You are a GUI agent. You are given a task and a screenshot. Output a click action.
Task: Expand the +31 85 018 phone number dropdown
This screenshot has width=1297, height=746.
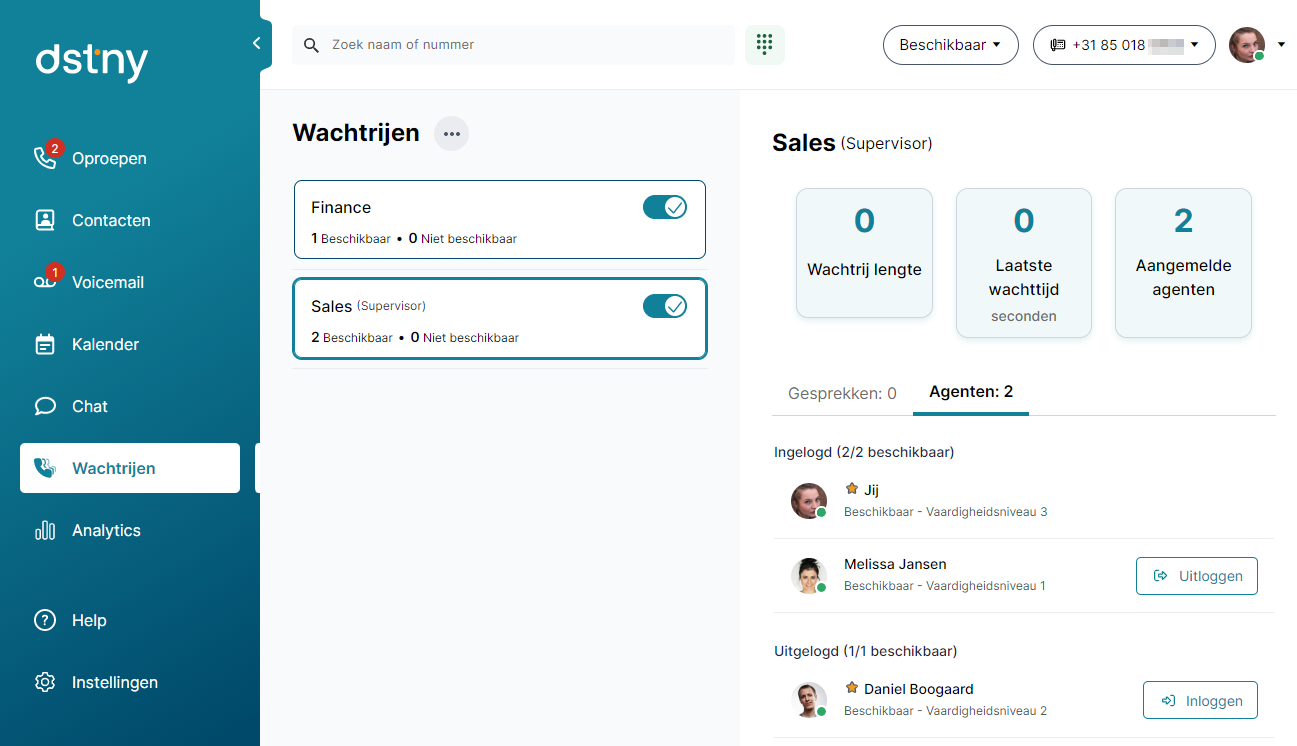[1123, 45]
